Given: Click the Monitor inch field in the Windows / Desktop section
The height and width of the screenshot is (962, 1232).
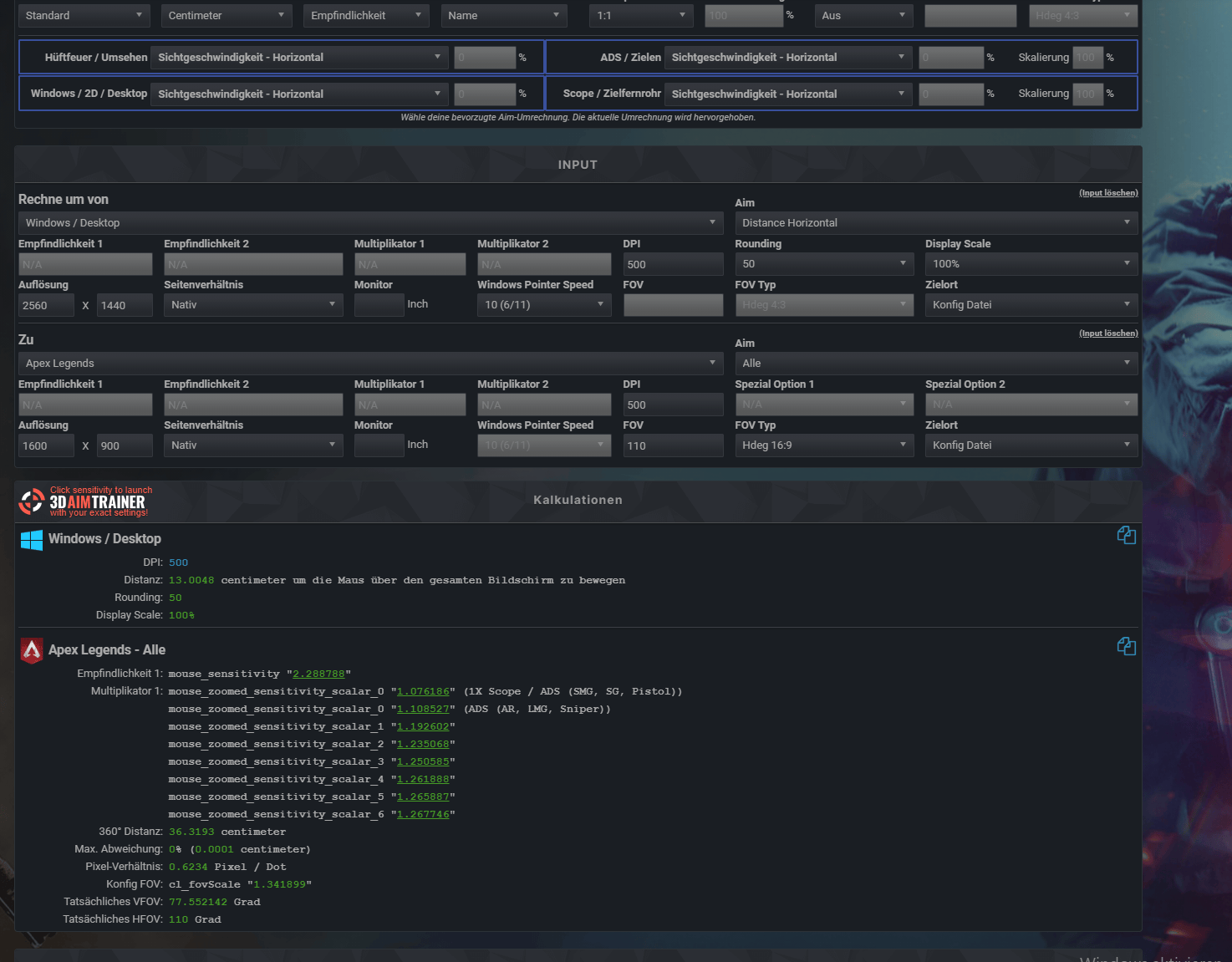Looking at the screenshot, I should (379, 305).
